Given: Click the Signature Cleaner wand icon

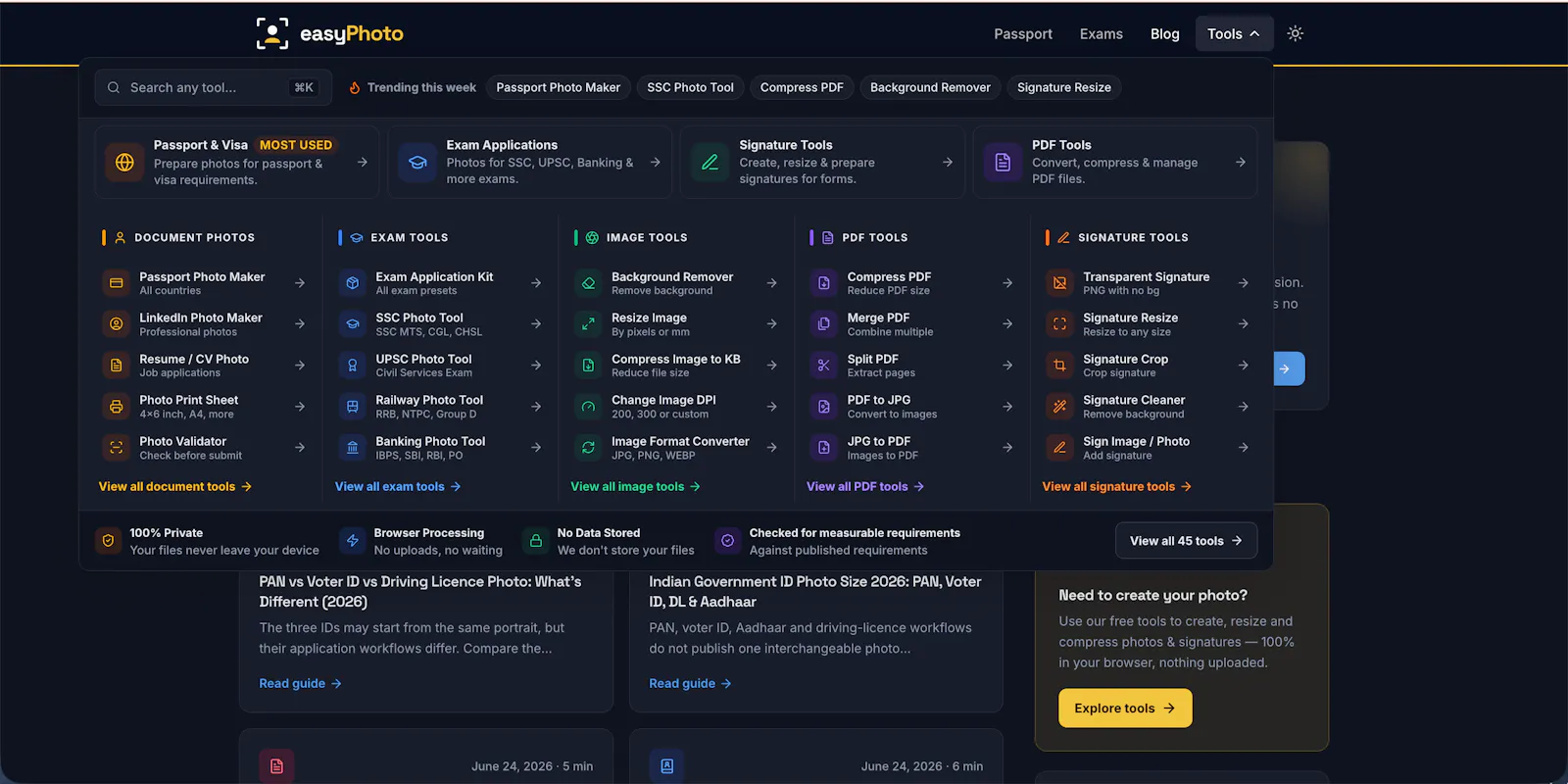Looking at the screenshot, I should 1059,406.
